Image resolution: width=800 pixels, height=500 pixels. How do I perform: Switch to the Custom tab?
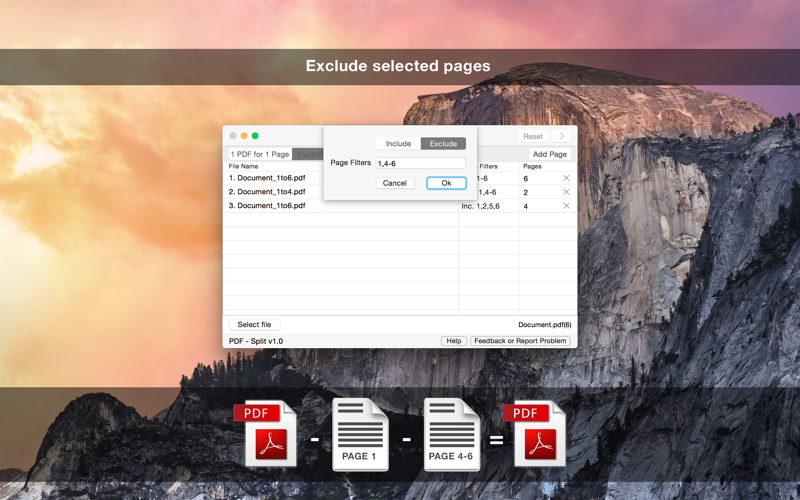pos(308,154)
